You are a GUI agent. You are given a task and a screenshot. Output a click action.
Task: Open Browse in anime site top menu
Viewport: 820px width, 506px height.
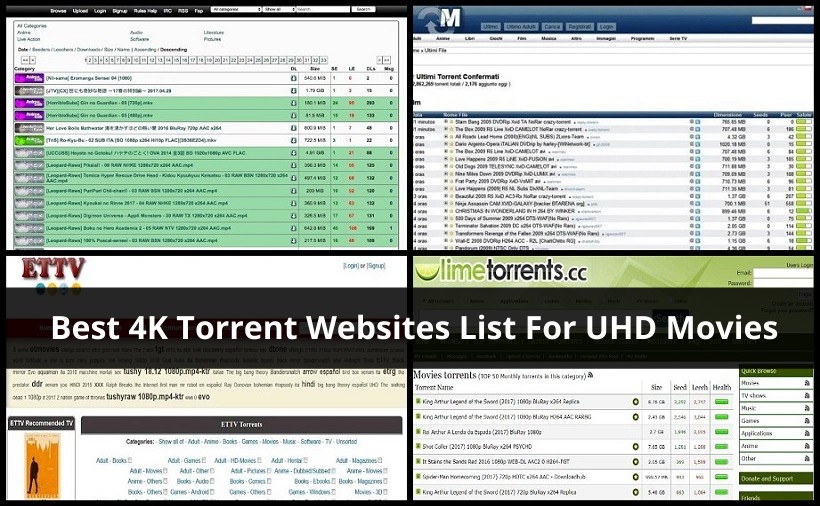tap(58, 10)
